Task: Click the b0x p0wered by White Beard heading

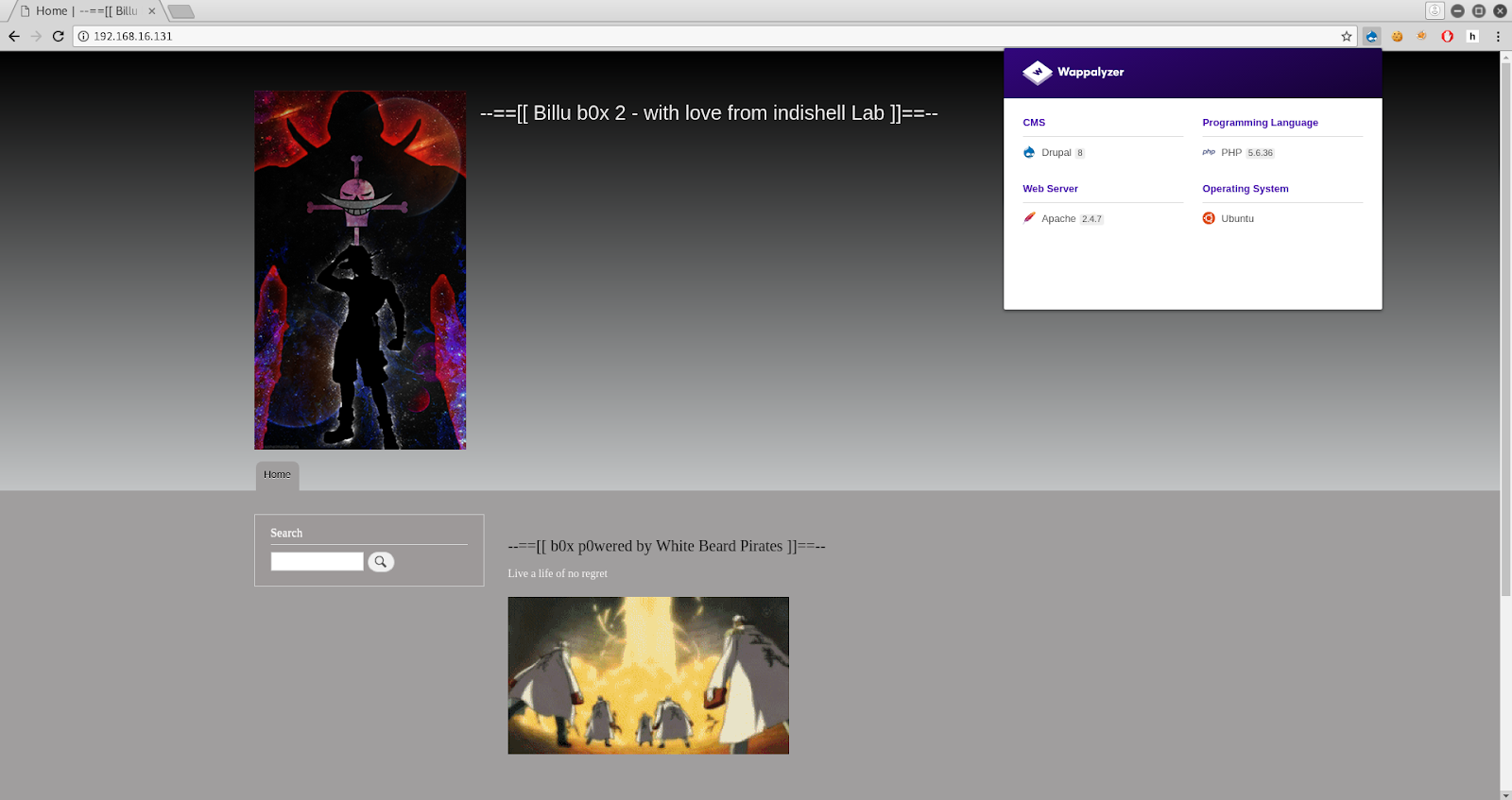Action: point(666,546)
